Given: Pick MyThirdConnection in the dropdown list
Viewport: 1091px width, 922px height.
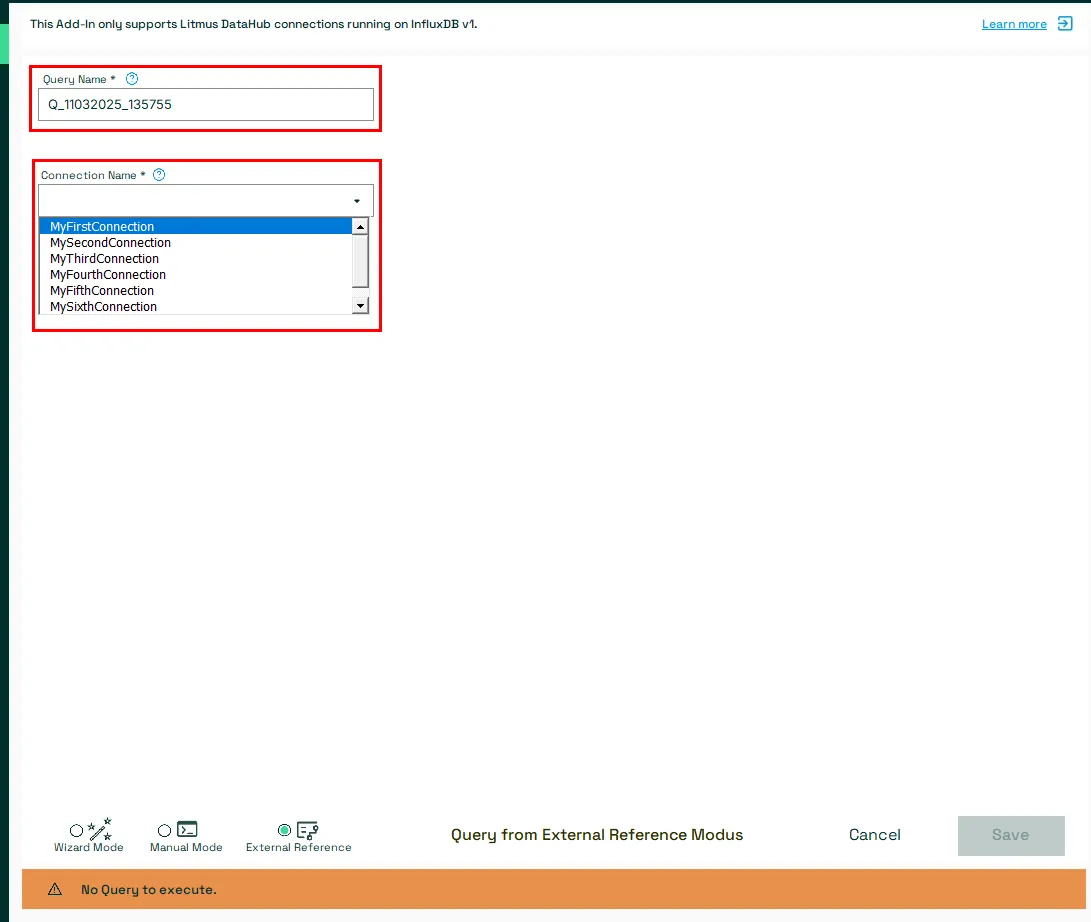Looking at the screenshot, I should (x=196, y=258).
